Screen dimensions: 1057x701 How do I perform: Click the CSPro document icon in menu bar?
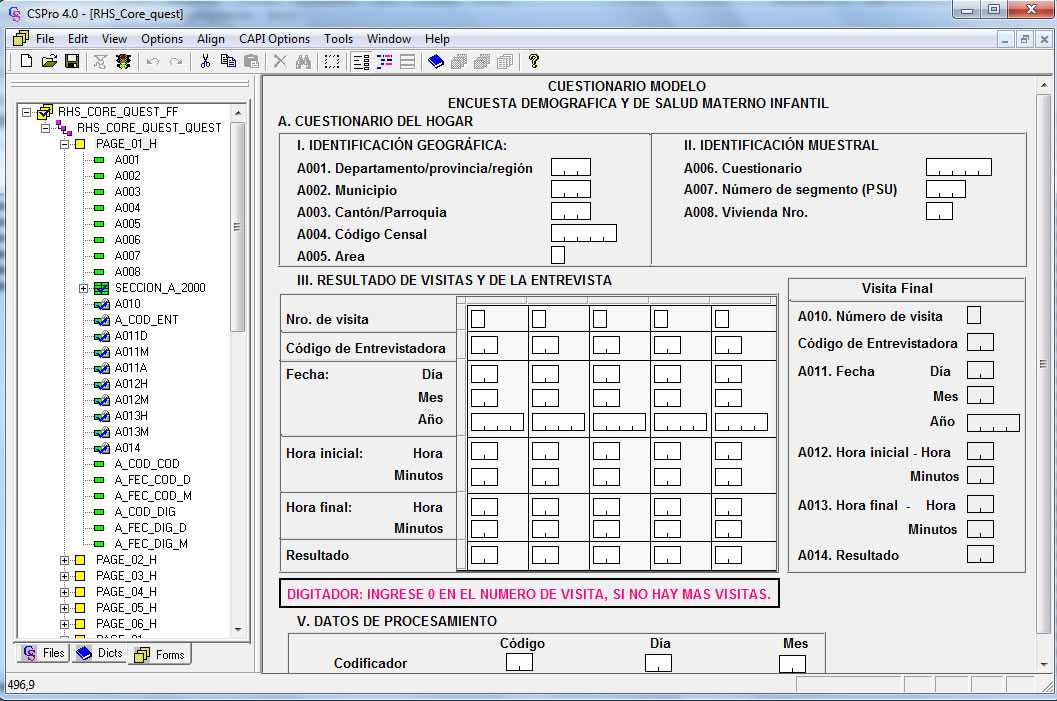pos(21,38)
